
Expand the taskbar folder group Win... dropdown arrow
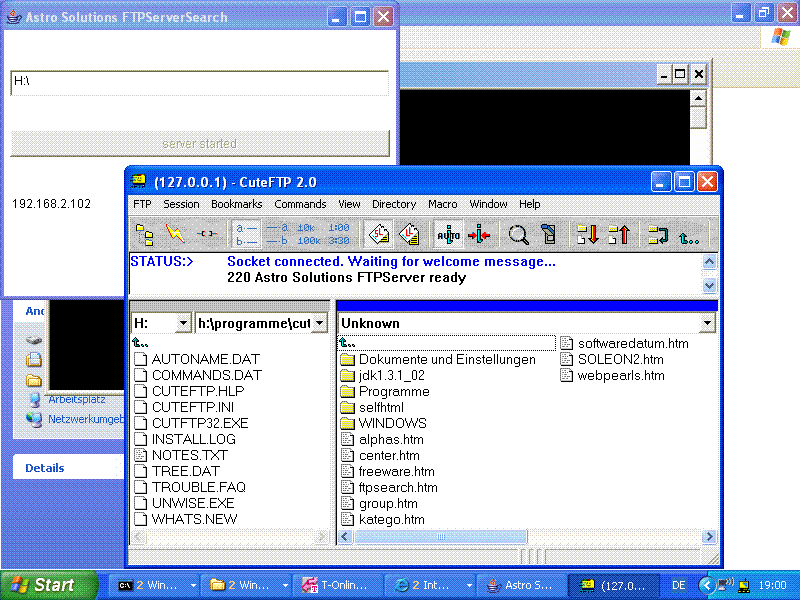pos(285,586)
